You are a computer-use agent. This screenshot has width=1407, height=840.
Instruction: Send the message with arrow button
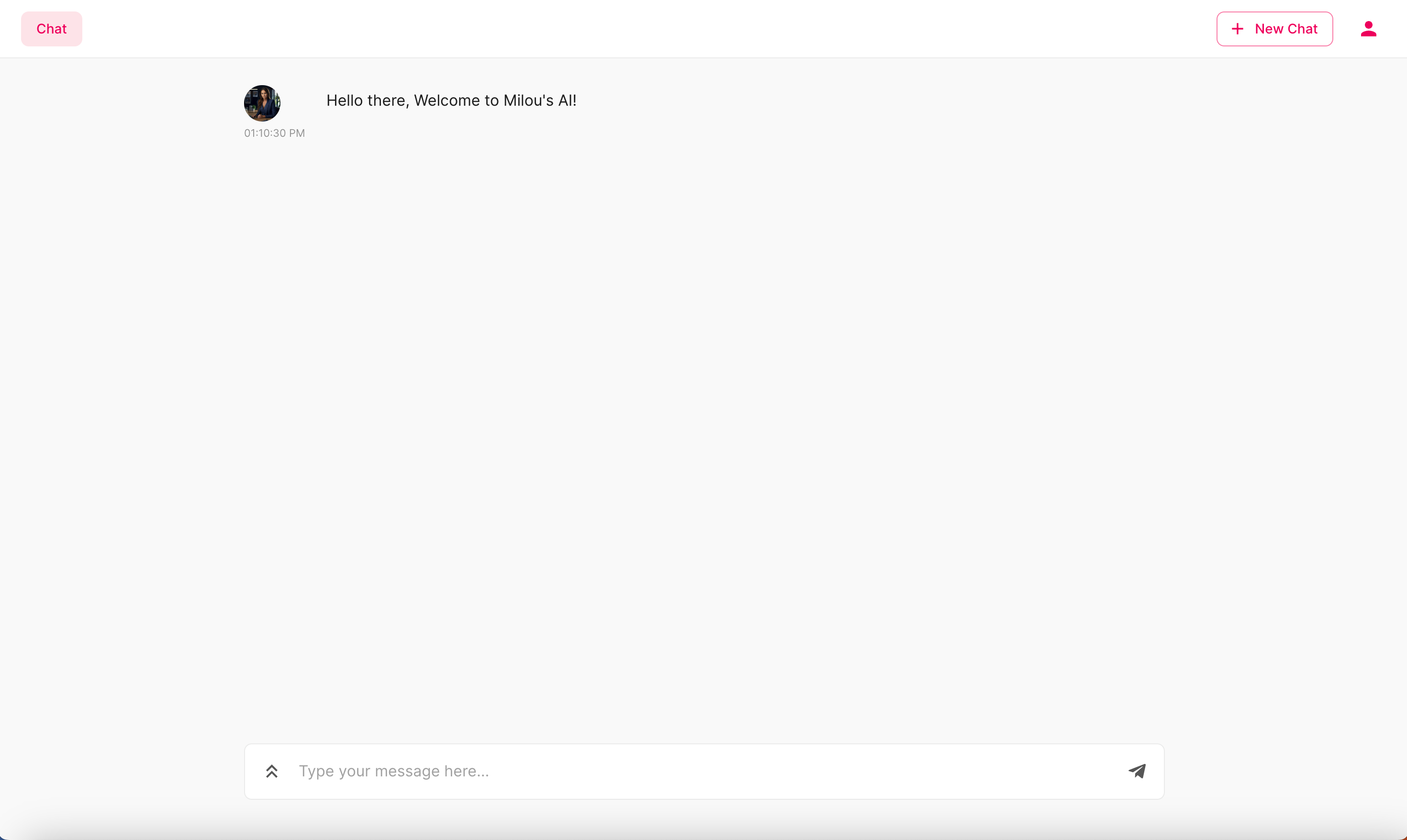pos(1137,771)
